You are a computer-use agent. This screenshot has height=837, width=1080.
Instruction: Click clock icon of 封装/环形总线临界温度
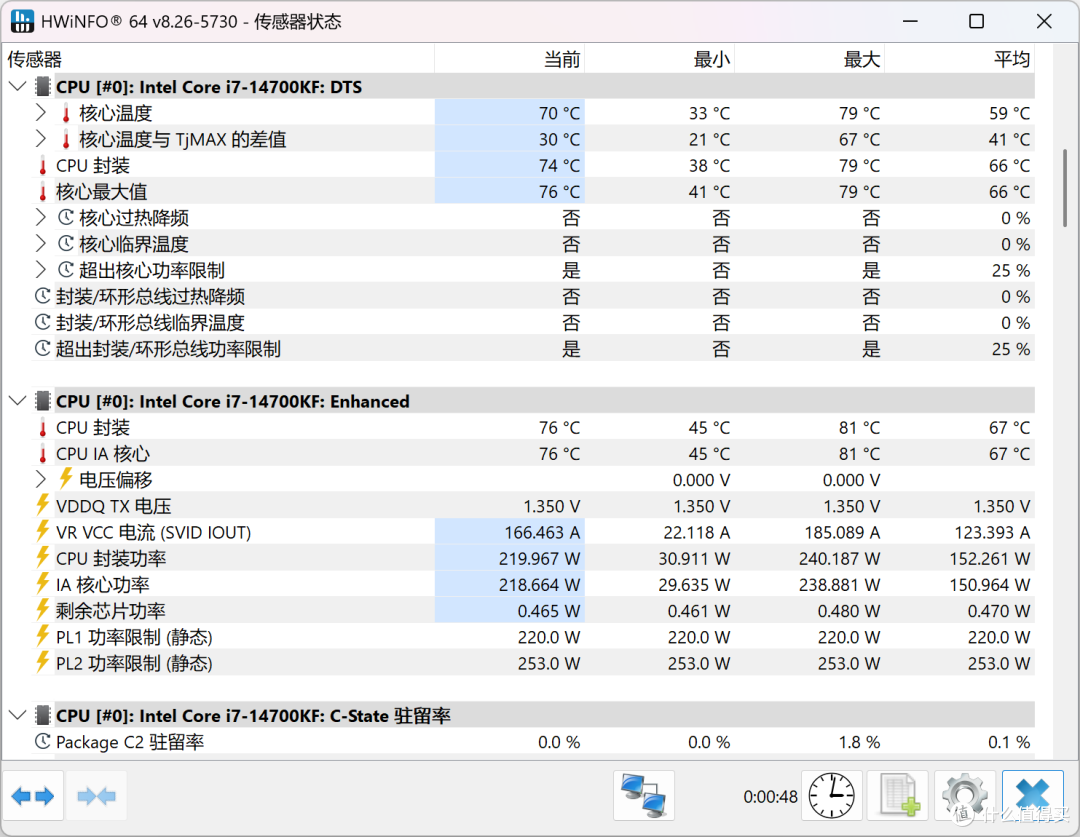tap(43, 322)
